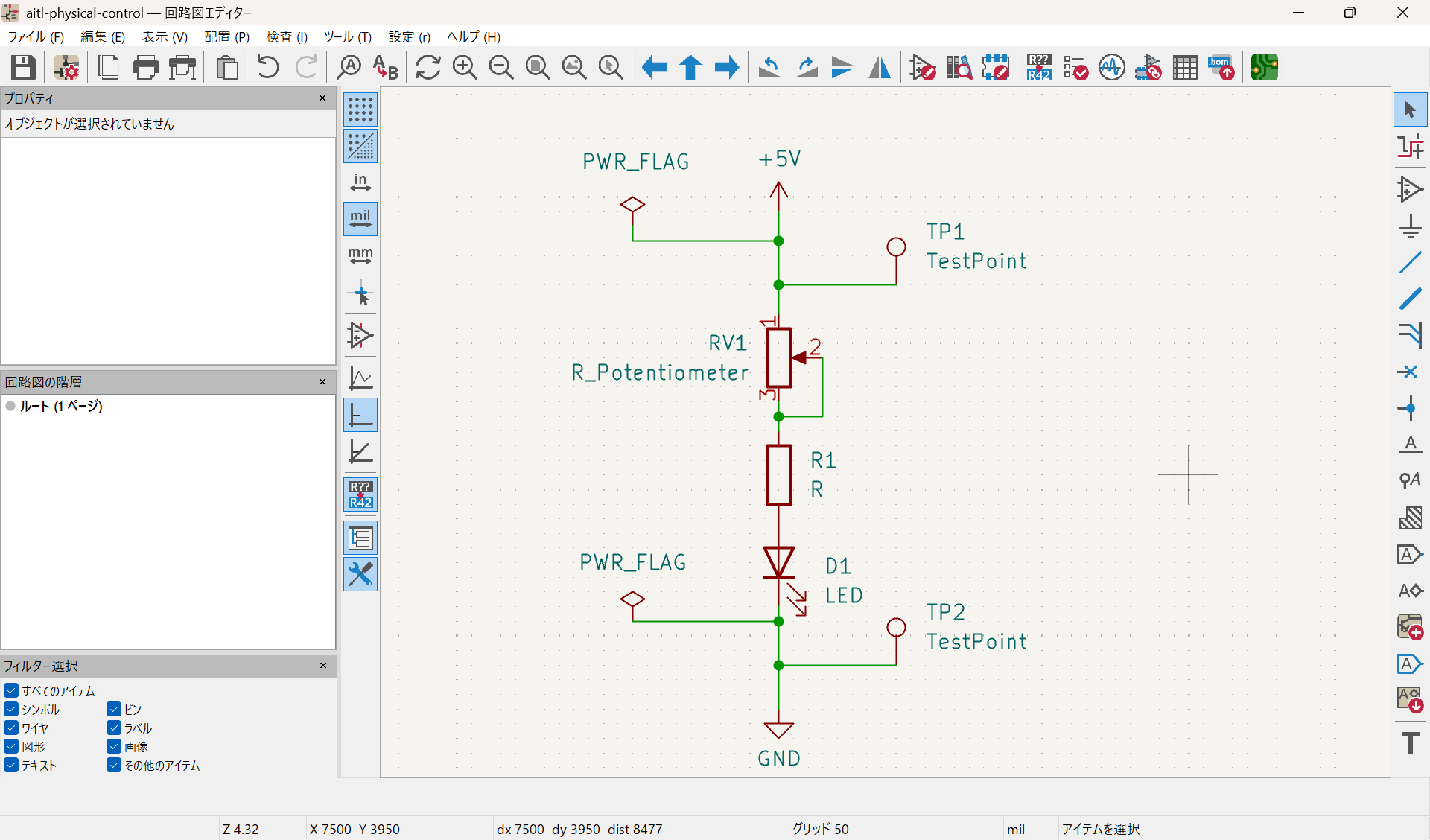Switch to the PCB editor
Screen dimensions: 1430x840
coord(1264,67)
